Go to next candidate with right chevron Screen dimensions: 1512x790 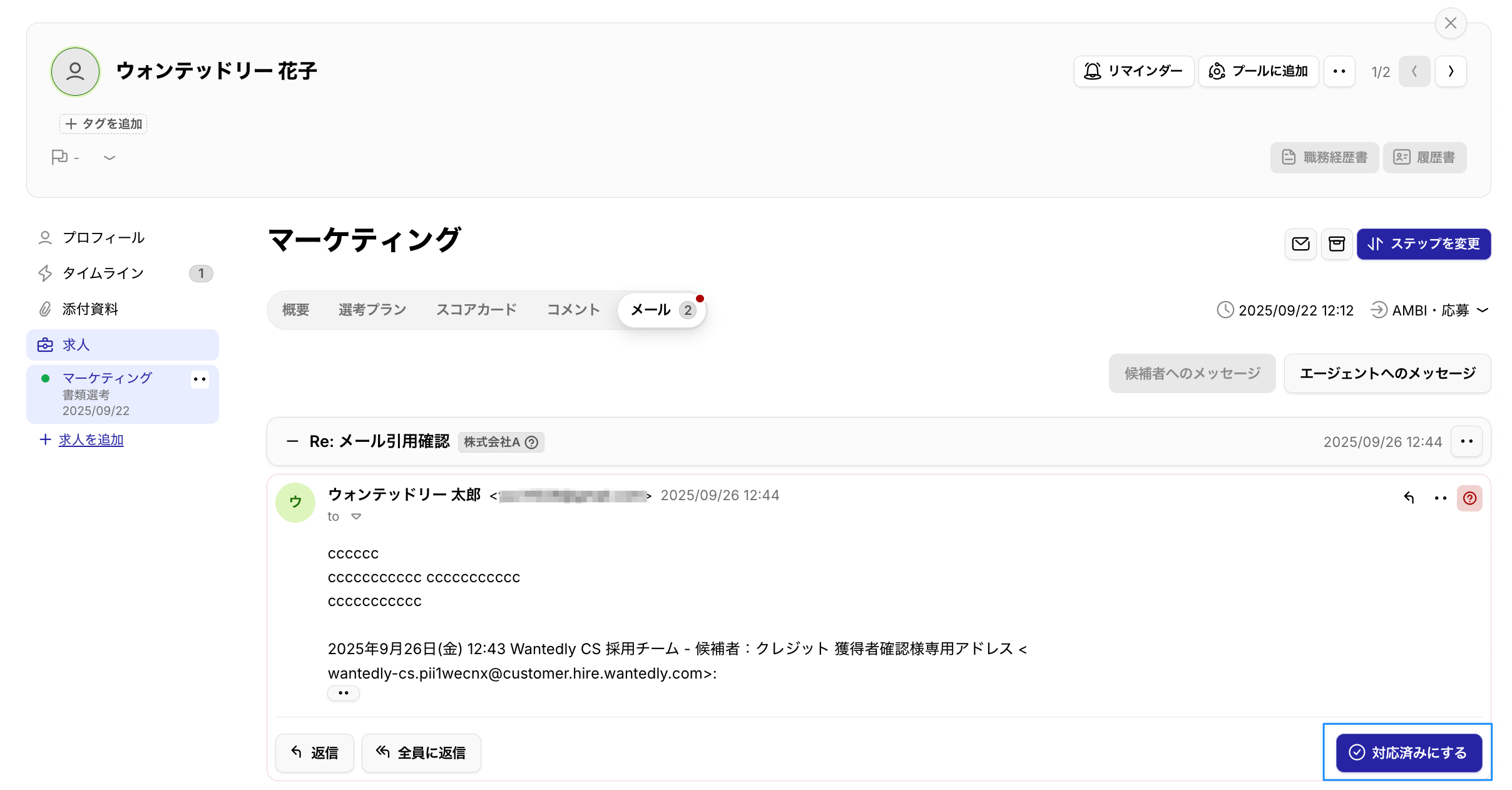pyautogui.click(x=1450, y=71)
